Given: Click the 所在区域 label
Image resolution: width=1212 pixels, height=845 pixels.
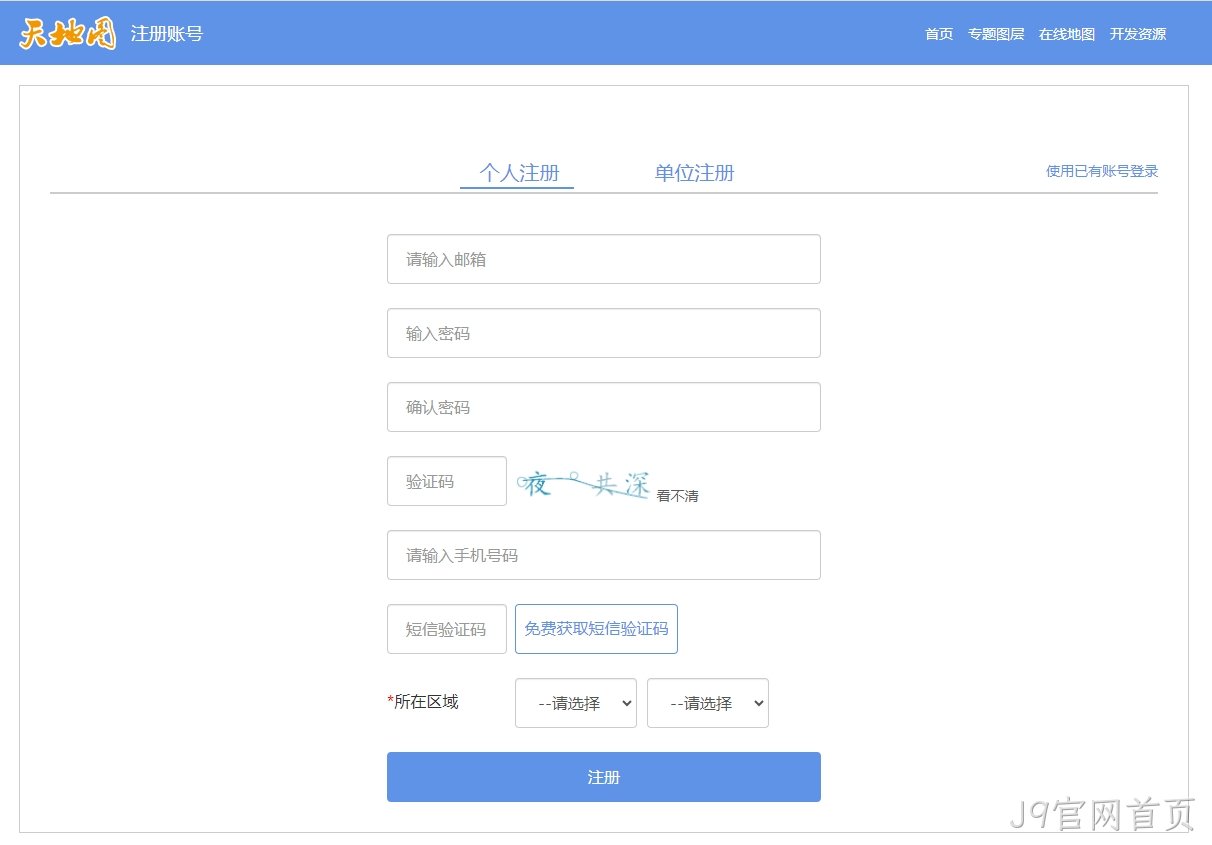Looking at the screenshot, I should tap(423, 702).
